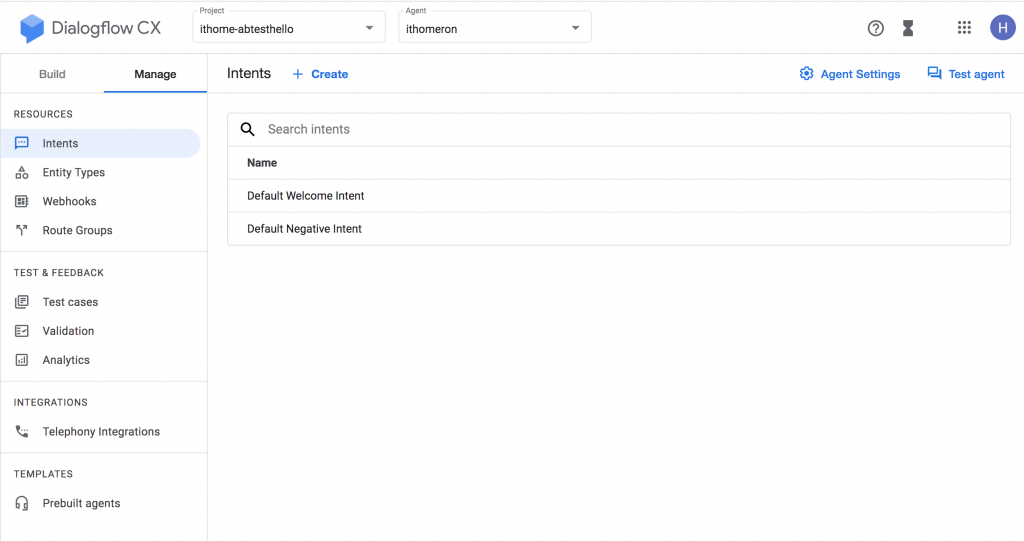
Task: Click the Entity Types shapes icon
Action: [x=22, y=172]
